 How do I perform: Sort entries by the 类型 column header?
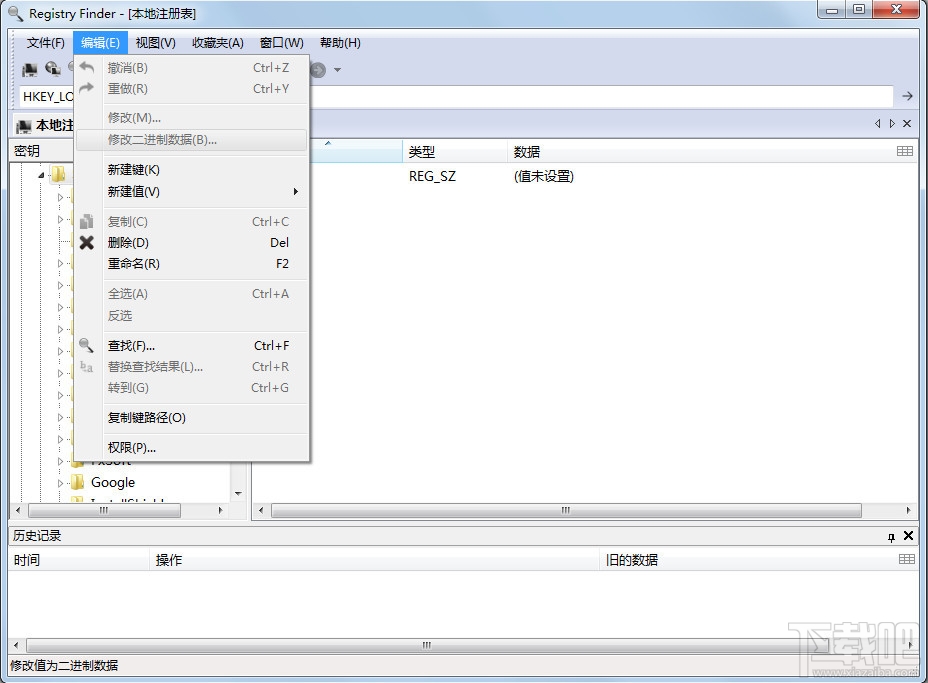(x=421, y=151)
